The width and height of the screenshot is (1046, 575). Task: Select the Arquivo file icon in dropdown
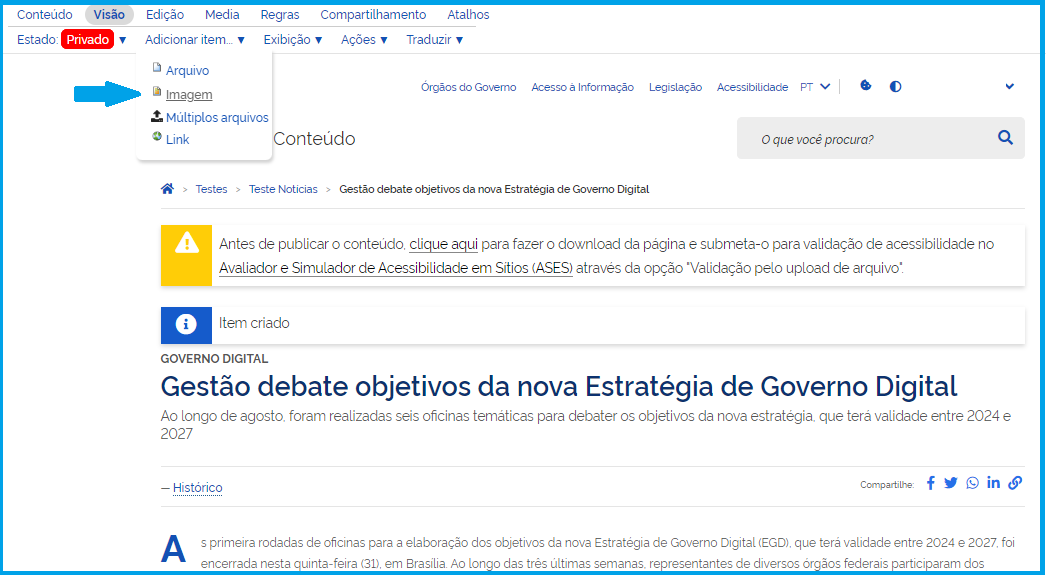pyautogui.click(x=157, y=67)
